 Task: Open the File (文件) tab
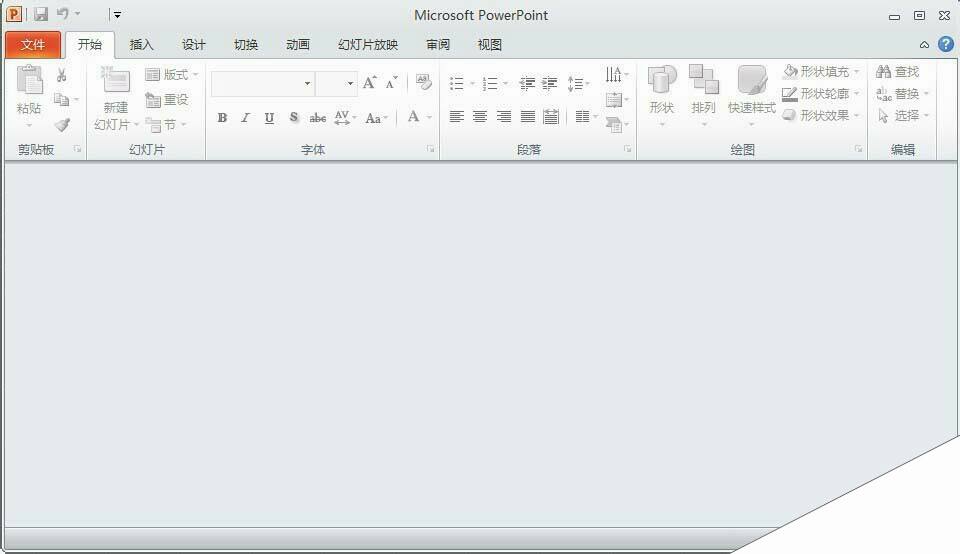tap(33, 45)
